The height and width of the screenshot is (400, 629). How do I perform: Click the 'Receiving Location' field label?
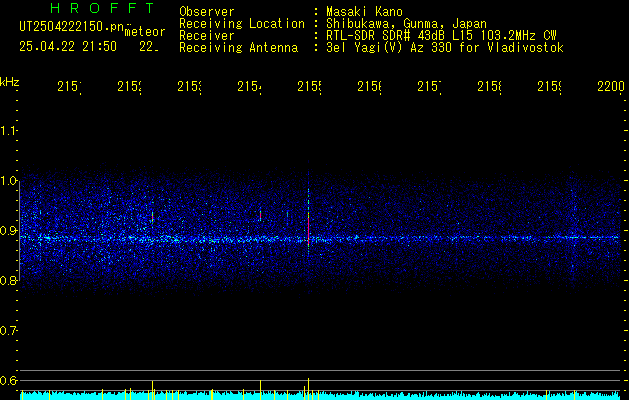pyautogui.click(x=242, y=23)
